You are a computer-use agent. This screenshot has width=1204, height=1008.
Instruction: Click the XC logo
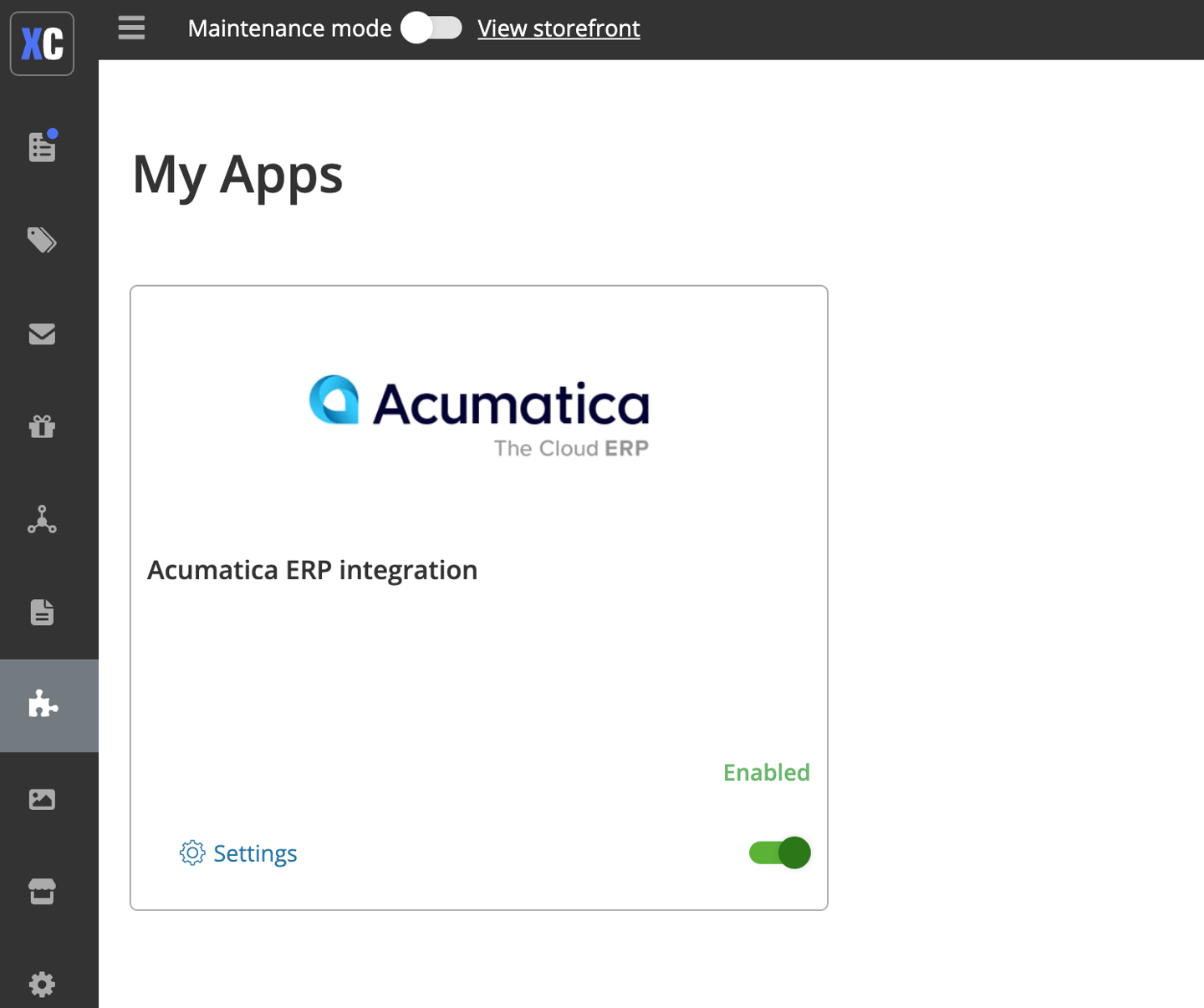[42, 43]
